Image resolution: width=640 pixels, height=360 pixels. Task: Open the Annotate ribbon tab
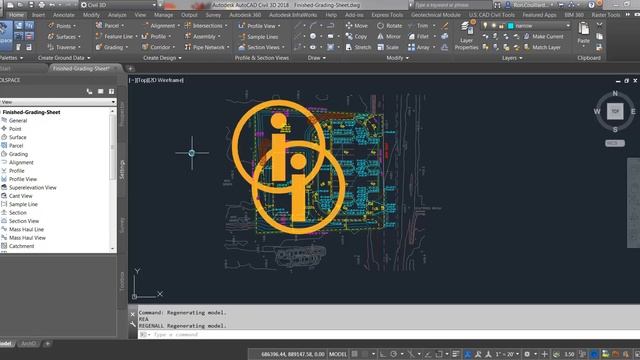[64, 15]
